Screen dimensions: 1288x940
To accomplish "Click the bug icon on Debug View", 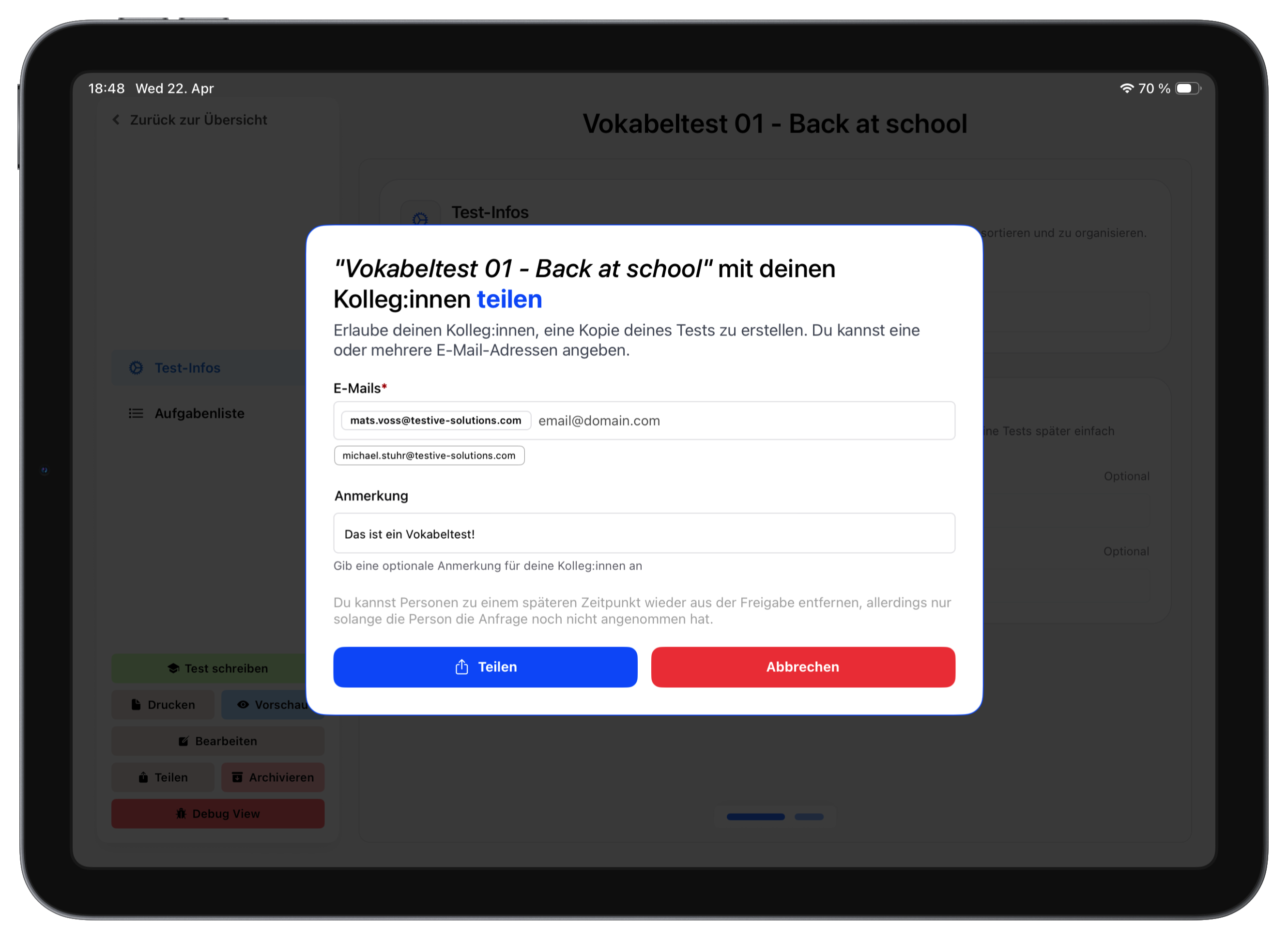I will coord(181,814).
